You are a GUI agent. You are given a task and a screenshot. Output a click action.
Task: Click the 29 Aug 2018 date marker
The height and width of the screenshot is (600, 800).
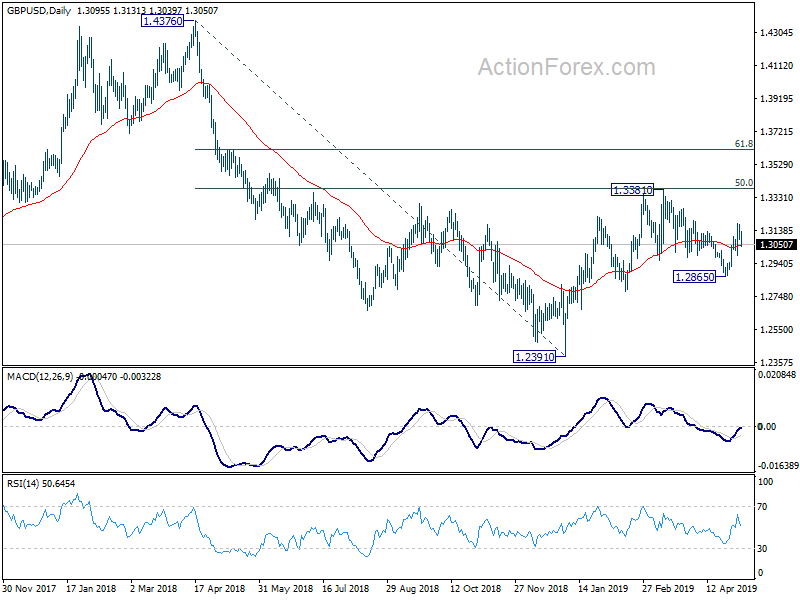pos(412,588)
